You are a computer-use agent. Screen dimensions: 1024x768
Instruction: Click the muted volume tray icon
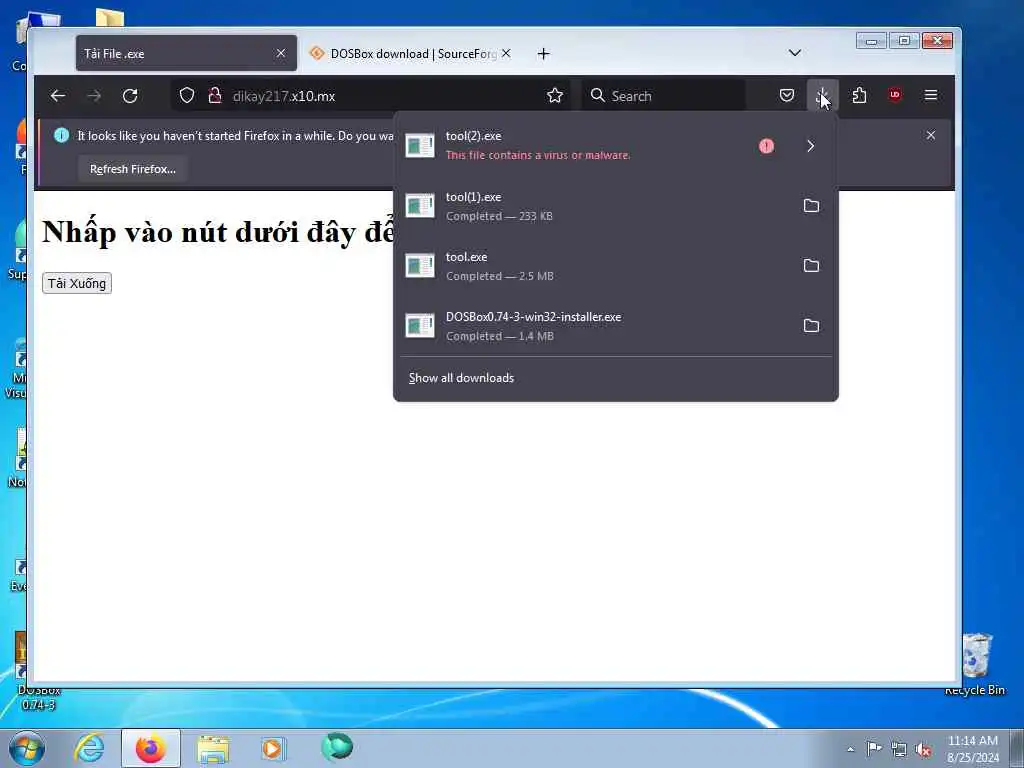click(923, 750)
